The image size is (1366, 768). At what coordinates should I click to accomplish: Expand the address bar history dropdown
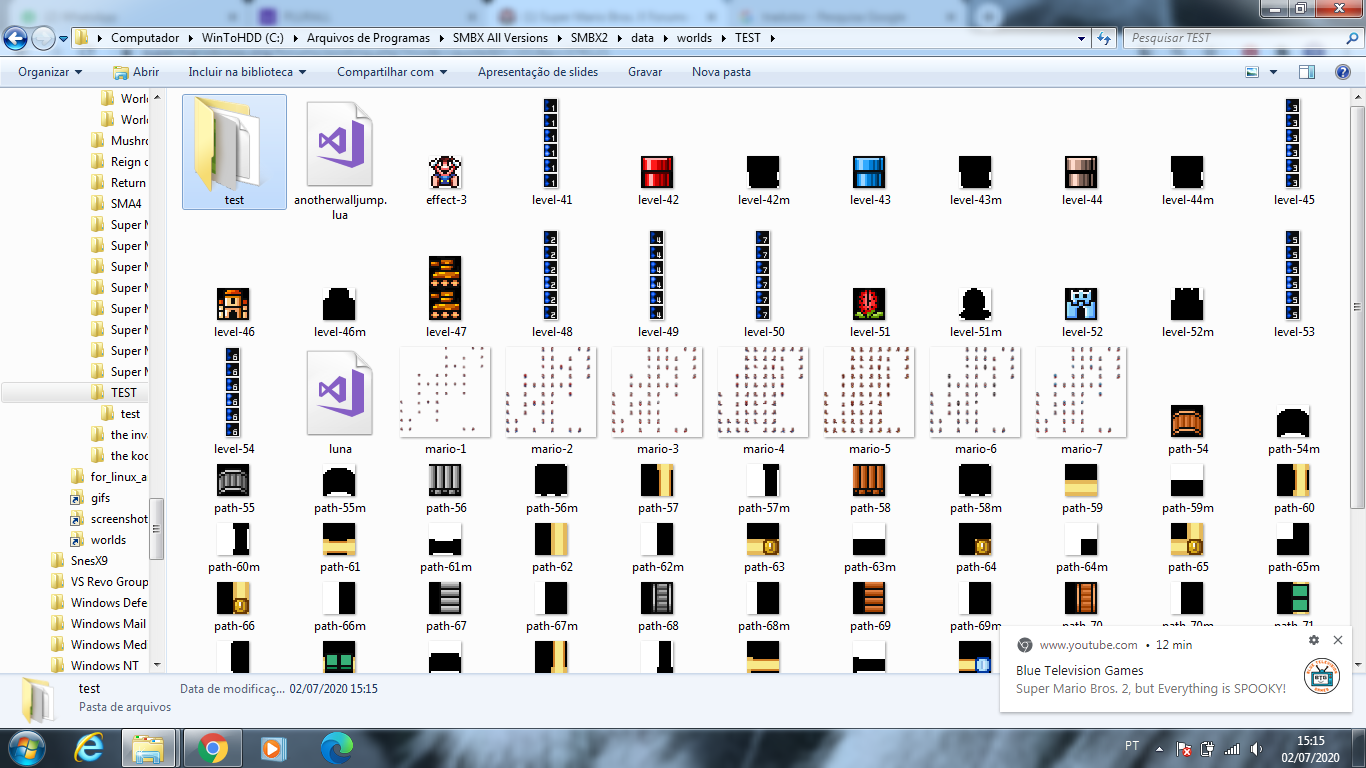[1081, 38]
